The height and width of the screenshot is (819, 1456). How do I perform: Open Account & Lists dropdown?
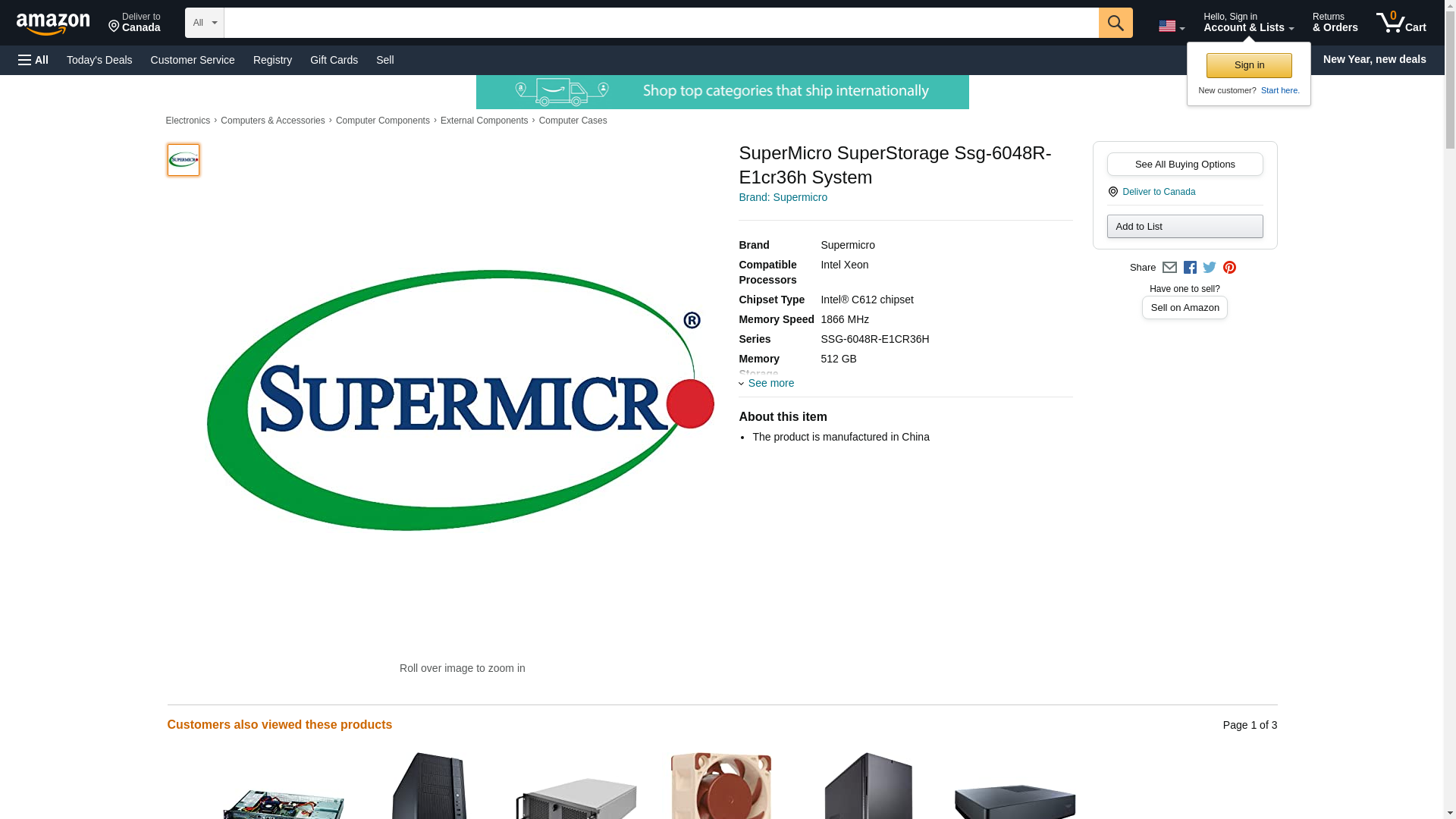click(1248, 23)
